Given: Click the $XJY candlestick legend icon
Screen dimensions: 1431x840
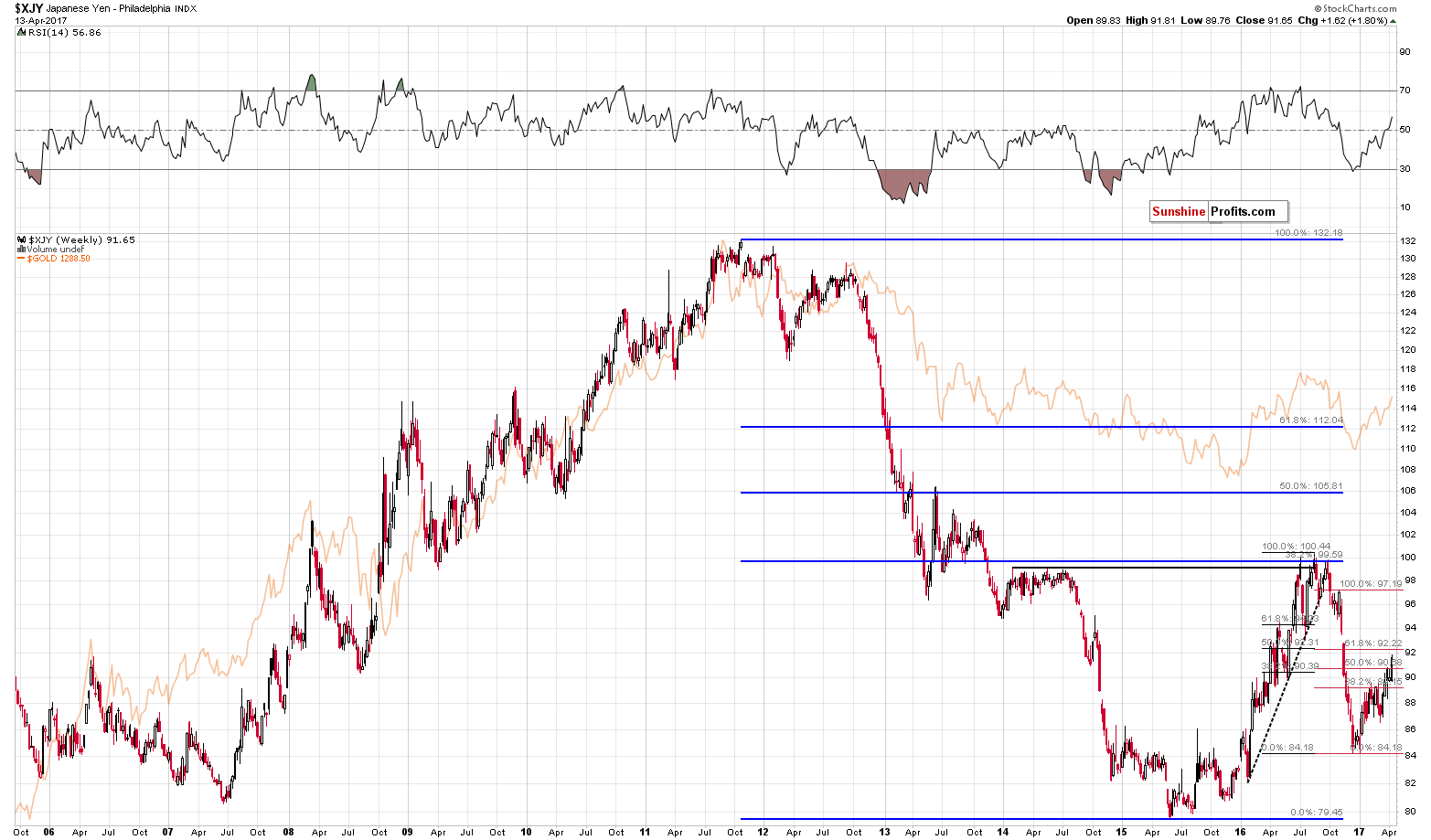Looking at the screenshot, I should click(21, 240).
